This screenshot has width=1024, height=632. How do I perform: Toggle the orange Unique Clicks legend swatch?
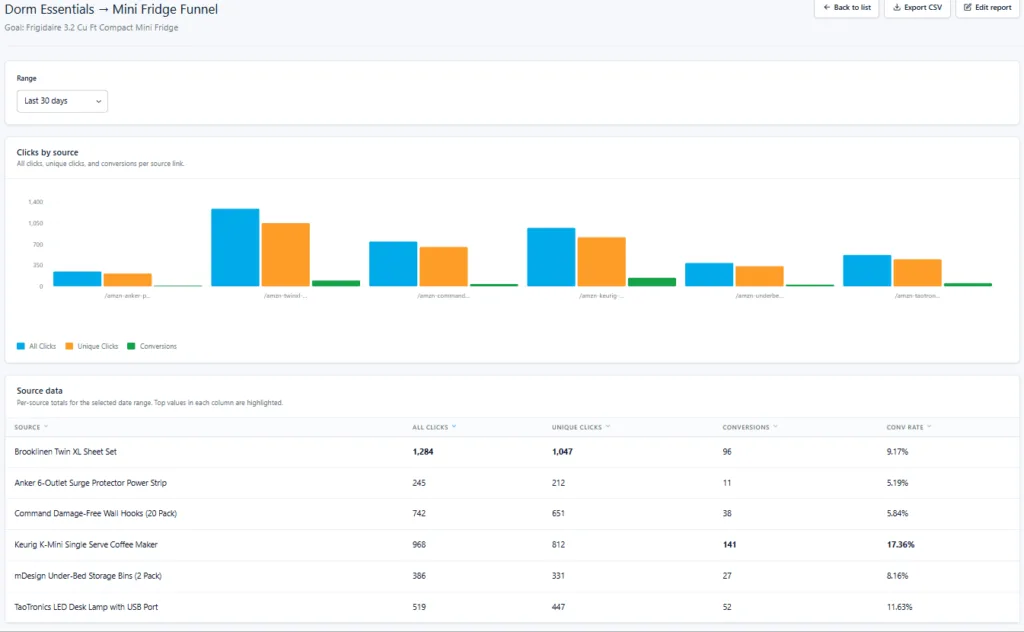[x=69, y=346]
